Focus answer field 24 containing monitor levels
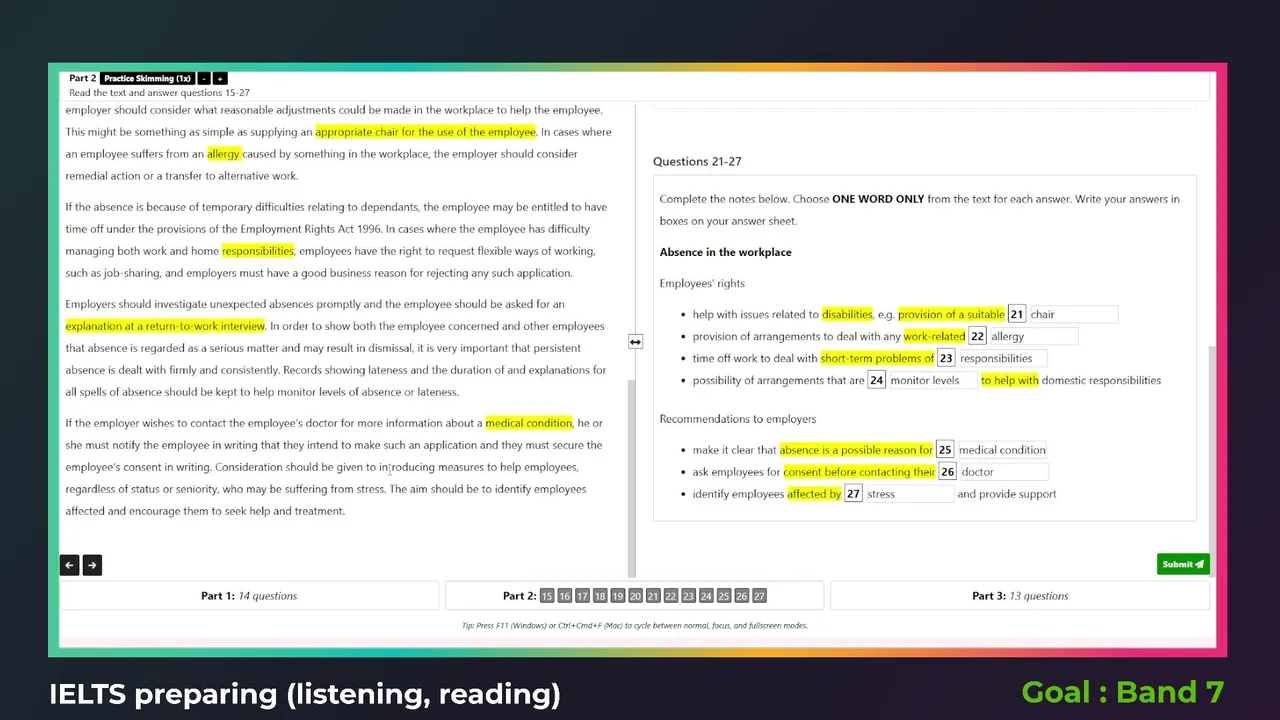Screen dimensions: 1280x720 pyautogui.click(x=932, y=380)
